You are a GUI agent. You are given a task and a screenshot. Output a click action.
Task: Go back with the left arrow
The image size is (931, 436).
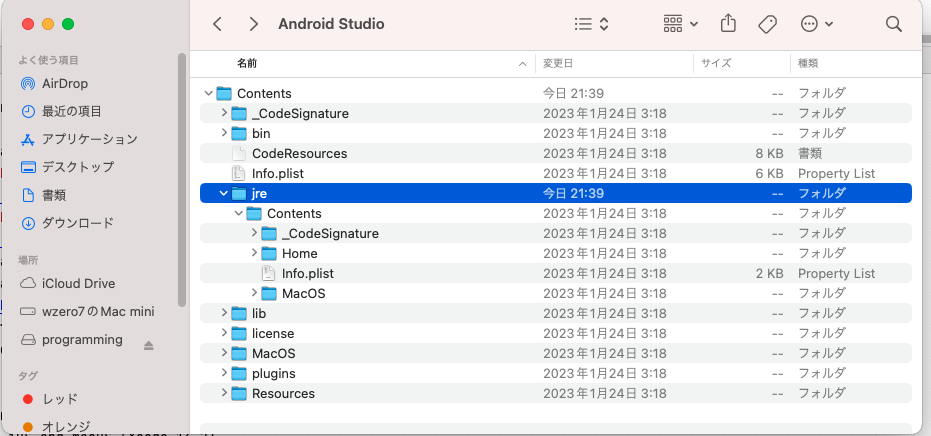click(x=218, y=23)
